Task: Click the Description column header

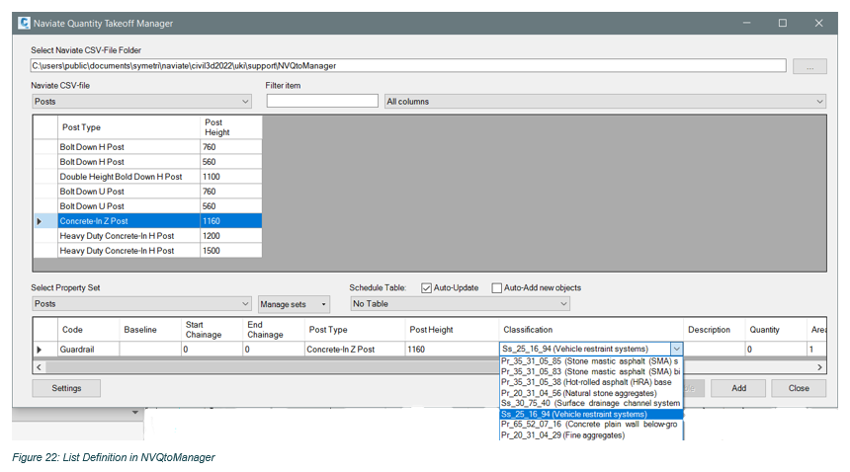Action: point(714,329)
